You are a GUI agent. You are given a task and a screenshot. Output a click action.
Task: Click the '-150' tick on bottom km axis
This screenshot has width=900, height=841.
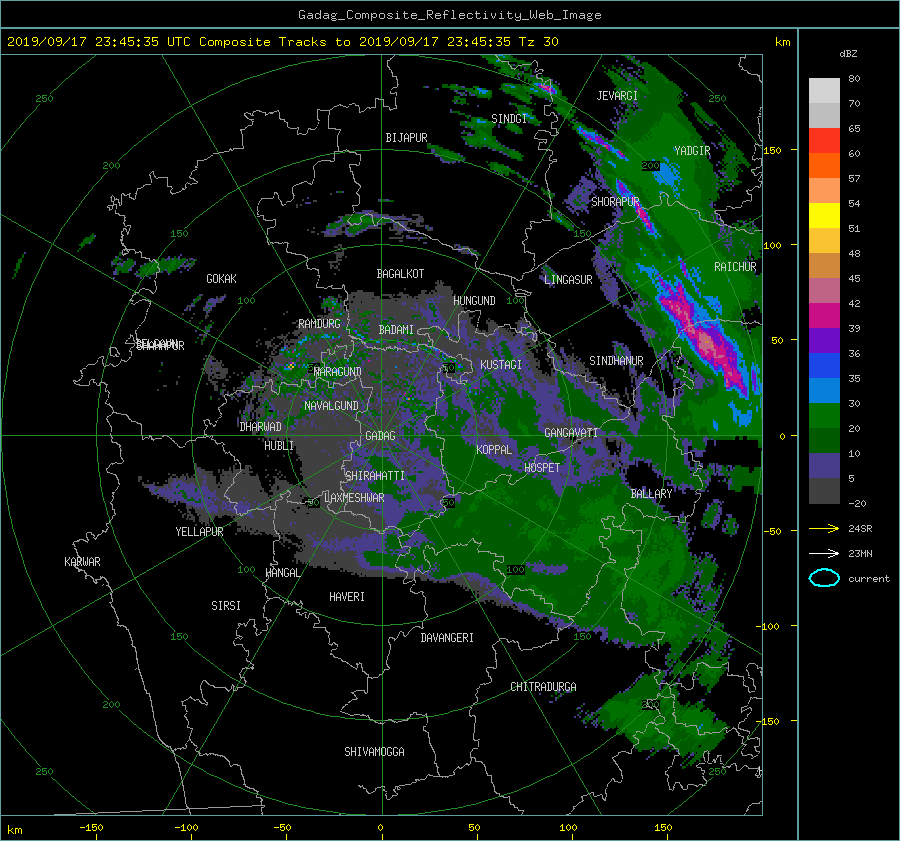click(91, 828)
